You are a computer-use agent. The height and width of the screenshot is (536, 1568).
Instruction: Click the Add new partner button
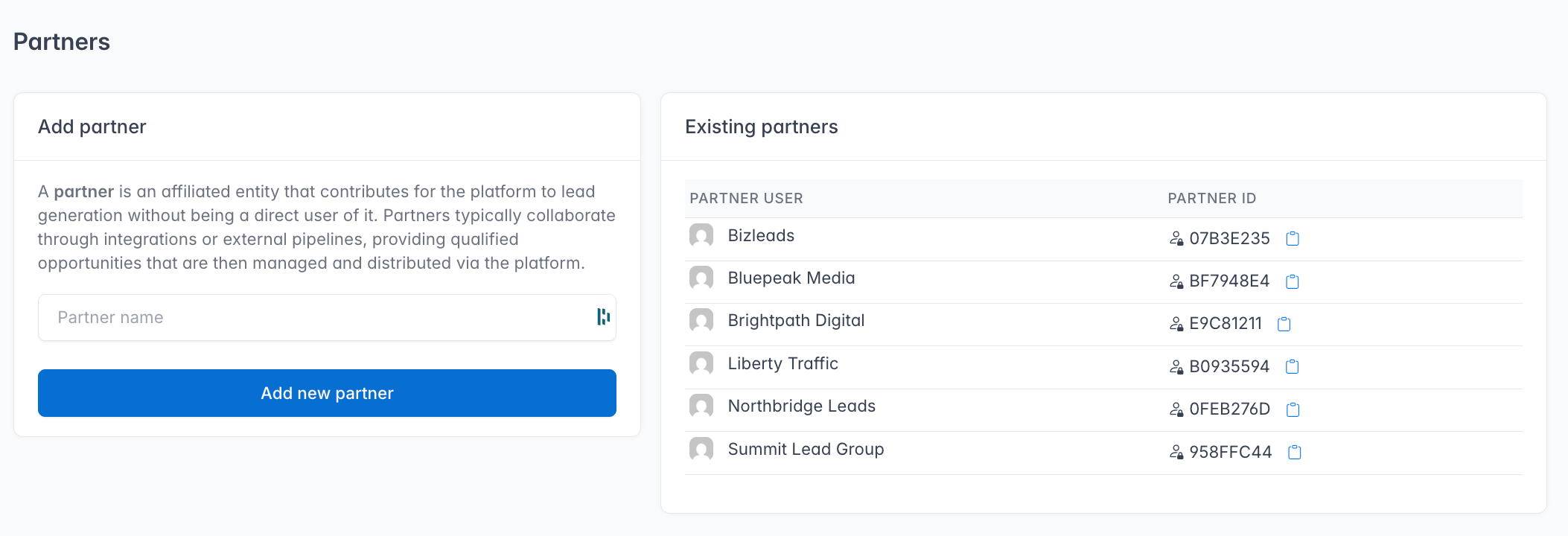pyautogui.click(x=327, y=393)
